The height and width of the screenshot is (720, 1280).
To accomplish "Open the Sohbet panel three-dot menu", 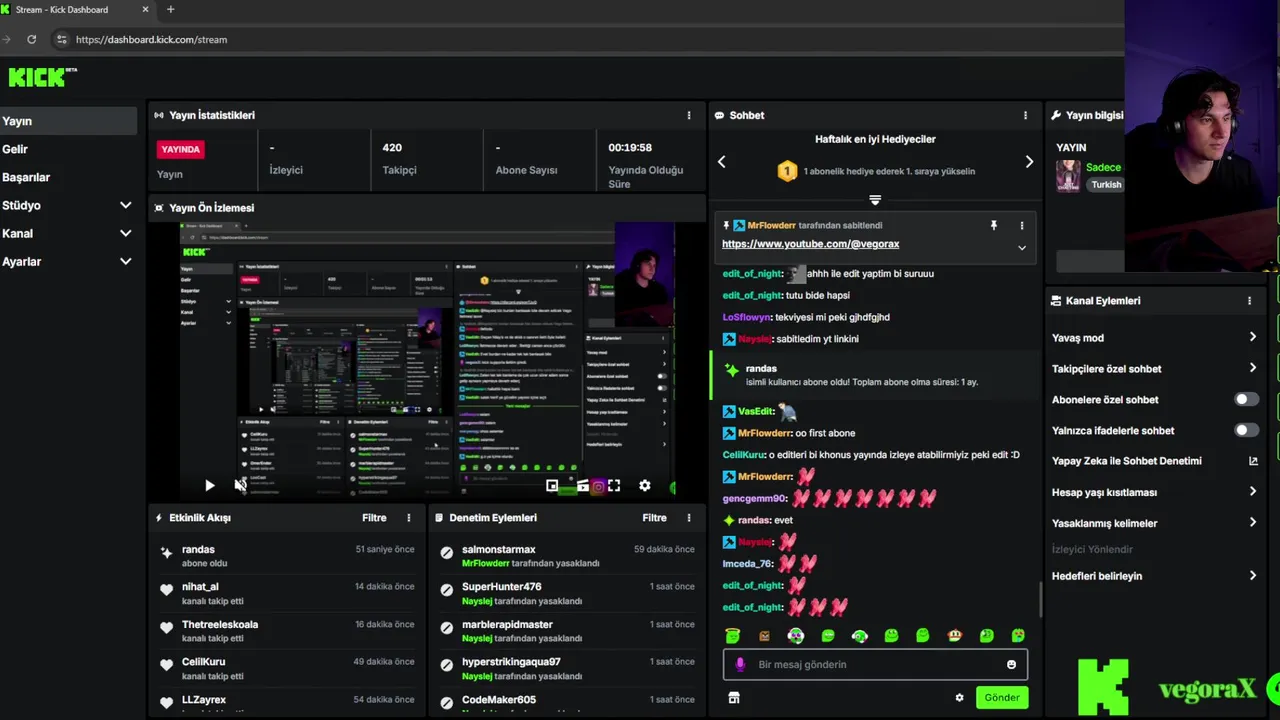I will (1025, 115).
